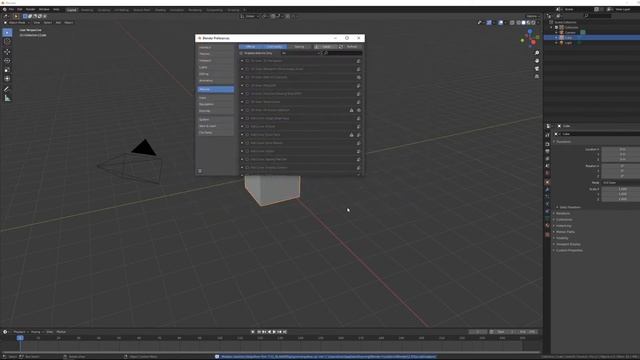Enable the Add Curve Extra Objects checkbox

click(x=247, y=142)
